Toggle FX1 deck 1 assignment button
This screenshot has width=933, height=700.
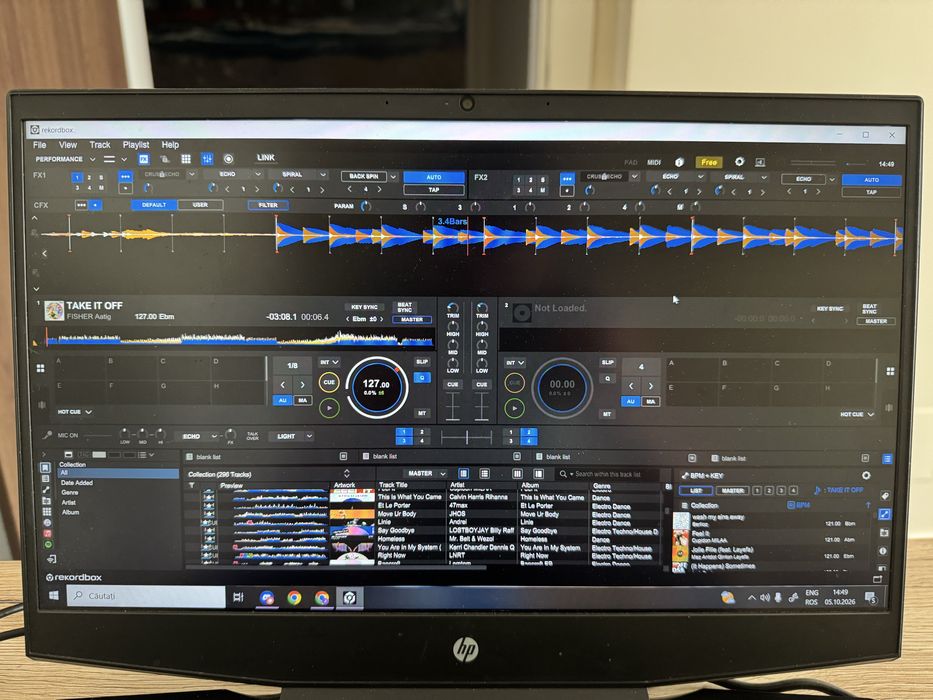click(x=77, y=177)
